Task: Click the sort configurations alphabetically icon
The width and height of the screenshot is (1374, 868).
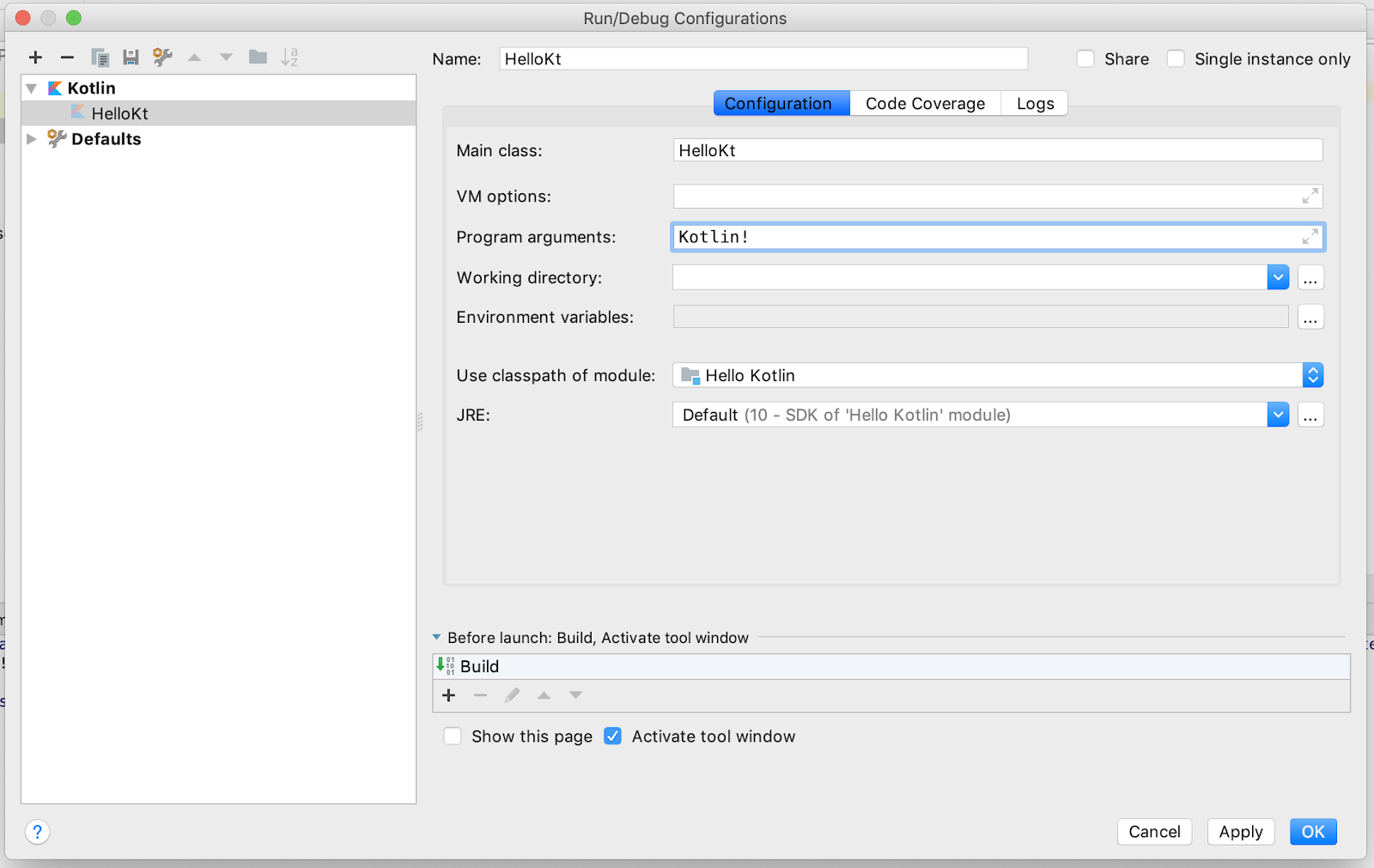Action: pyautogui.click(x=289, y=58)
